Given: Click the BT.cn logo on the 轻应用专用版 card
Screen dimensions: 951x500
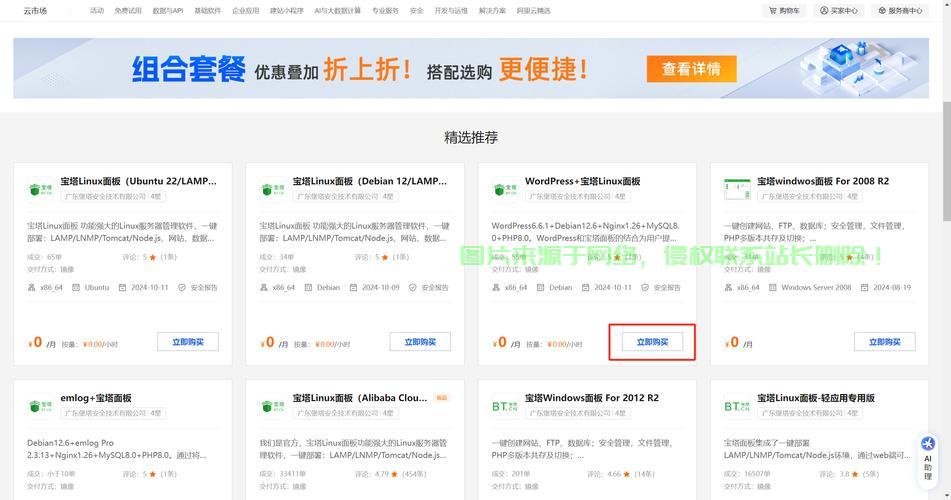Looking at the screenshot, I should [737, 406].
